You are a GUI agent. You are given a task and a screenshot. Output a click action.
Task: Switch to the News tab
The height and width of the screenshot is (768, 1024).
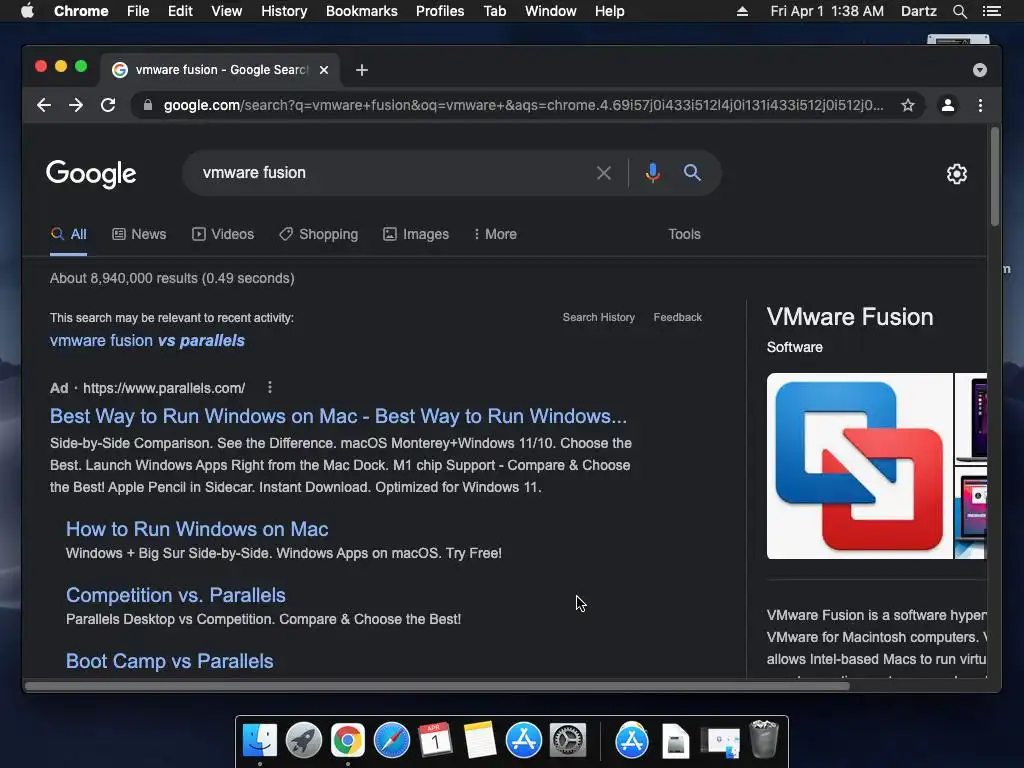pyautogui.click(x=139, y=234)
